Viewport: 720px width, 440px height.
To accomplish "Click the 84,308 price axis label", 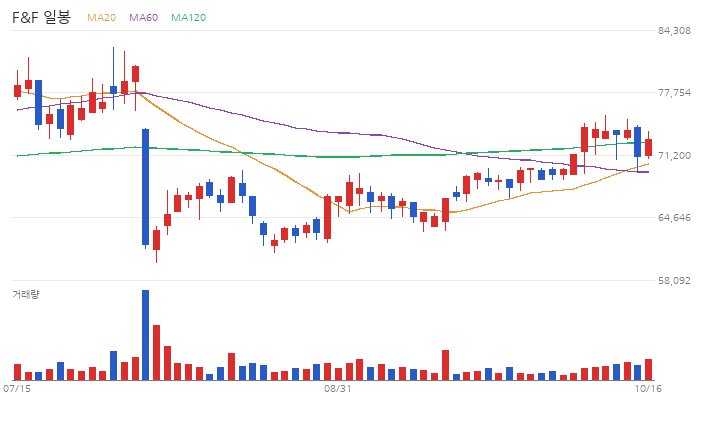I will coord(674,30).
